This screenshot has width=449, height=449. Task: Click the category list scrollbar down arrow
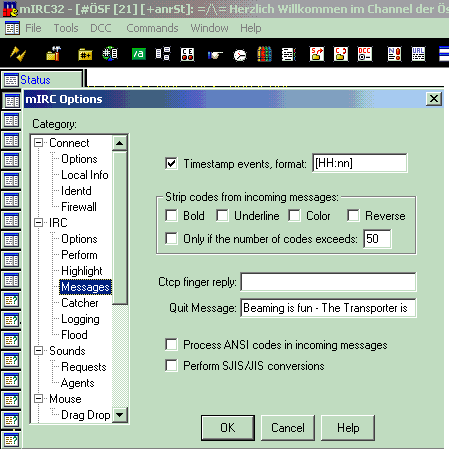click(120, 415)
